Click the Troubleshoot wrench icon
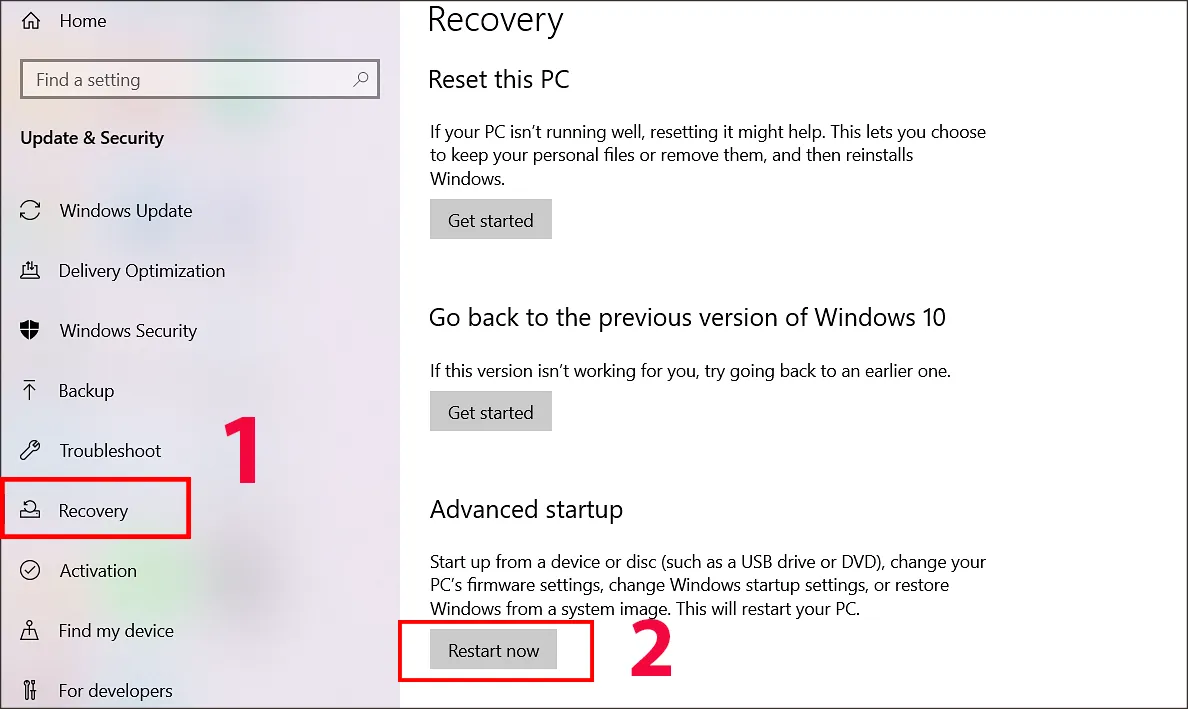The image size is (1188, 709). pyautogui.click(x=31, y=451)
